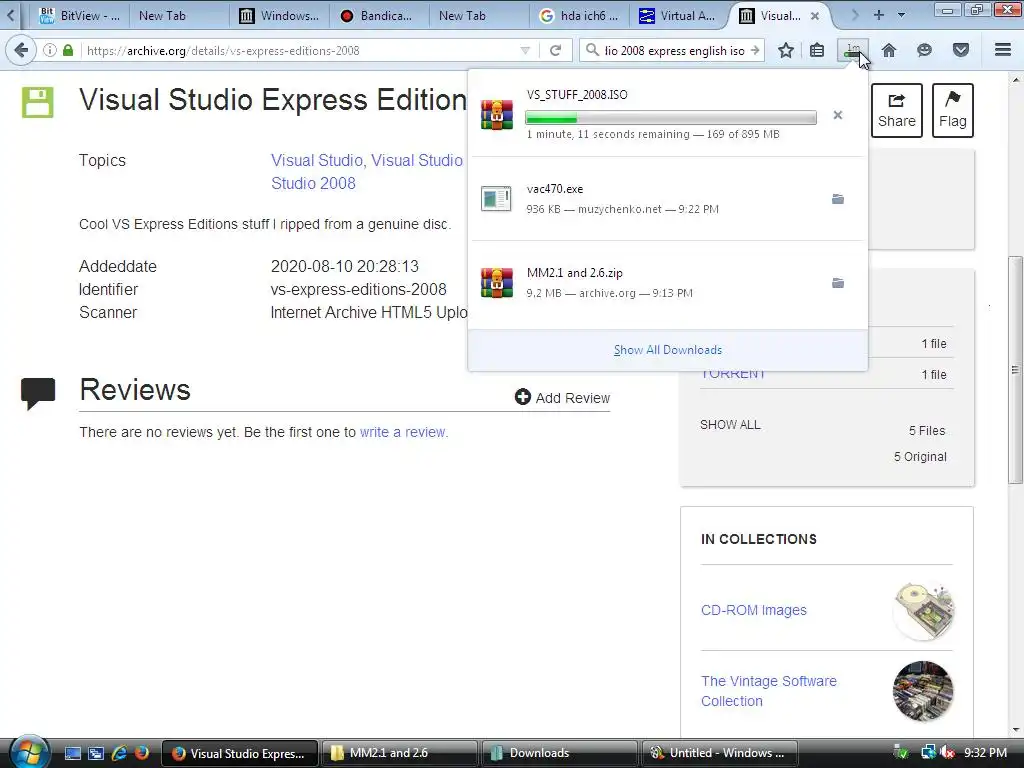This screenshot has width=1024, height=768.
Task: Click the address bar URL field
Action: [300, 50]
